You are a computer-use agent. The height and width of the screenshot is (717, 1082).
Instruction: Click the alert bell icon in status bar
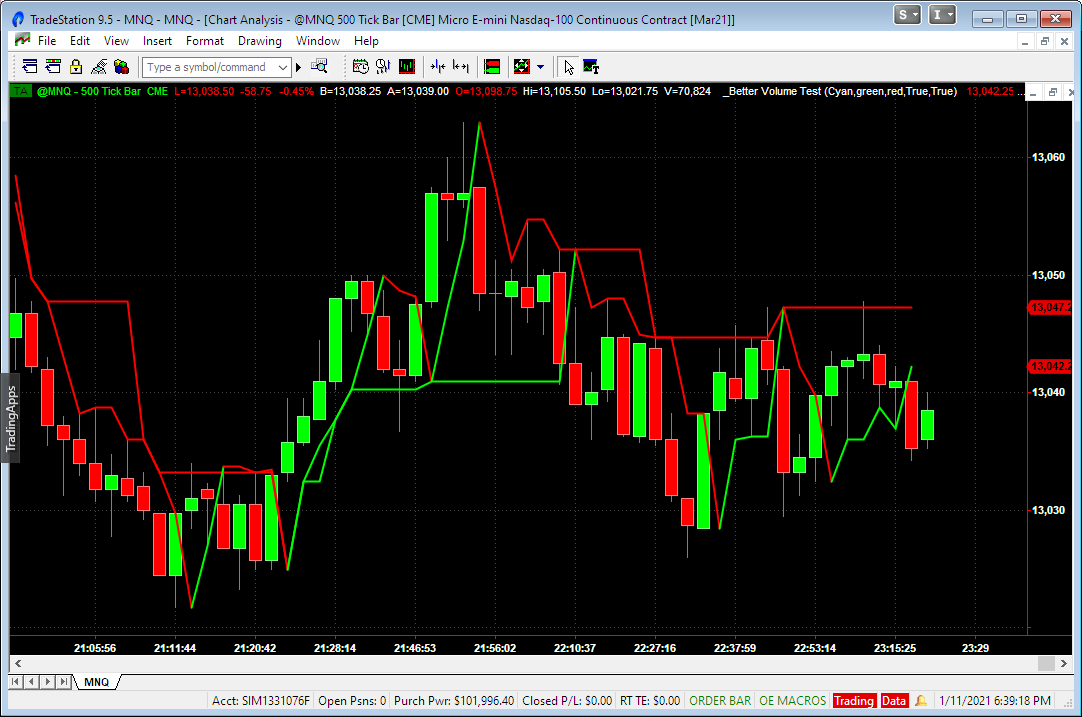pos(921,700)
